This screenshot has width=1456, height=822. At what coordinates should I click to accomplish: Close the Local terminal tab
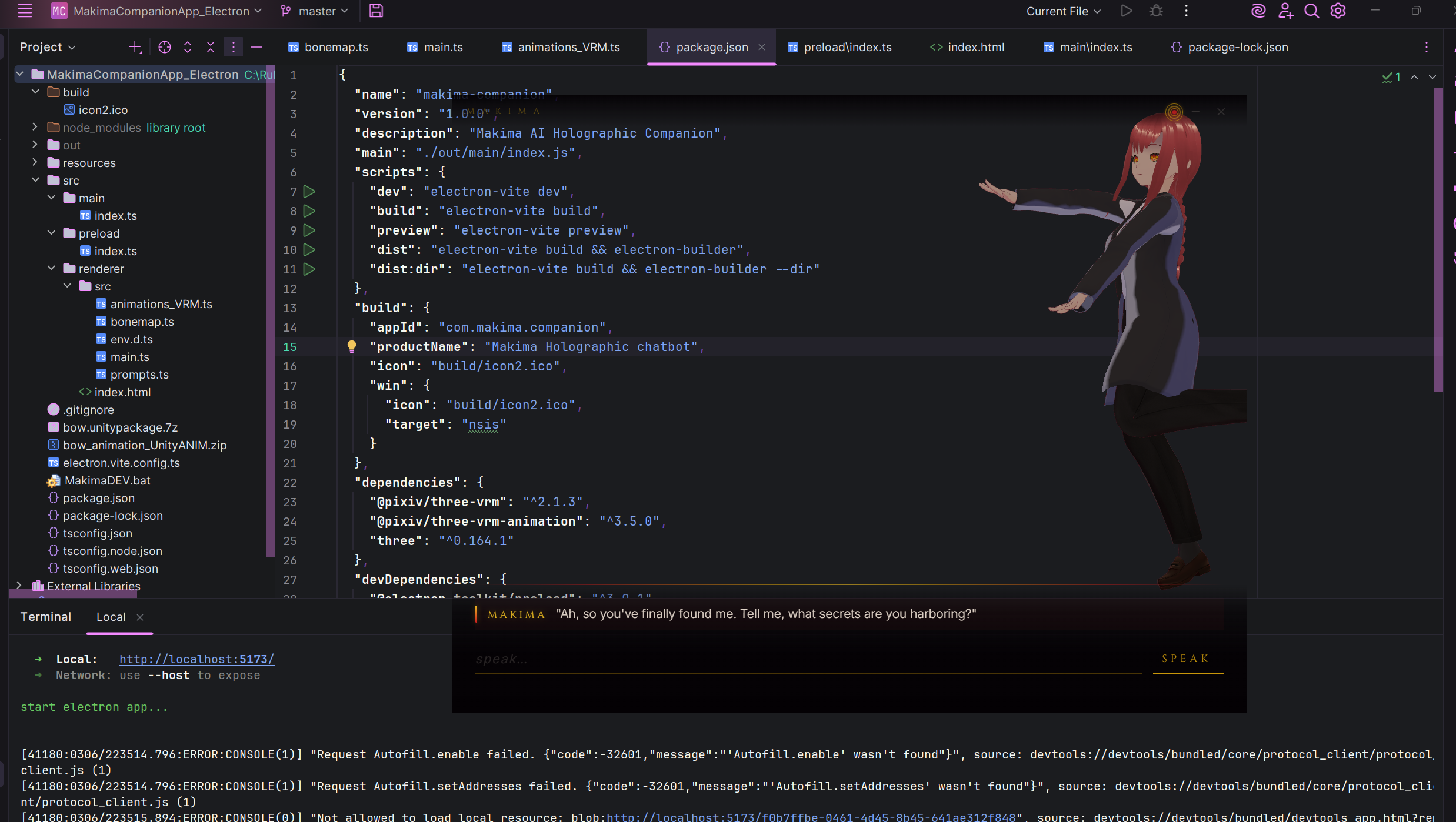140,617
